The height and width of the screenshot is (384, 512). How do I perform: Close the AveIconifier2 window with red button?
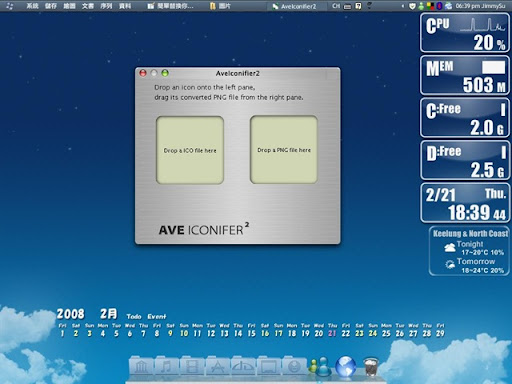point(143,73)
